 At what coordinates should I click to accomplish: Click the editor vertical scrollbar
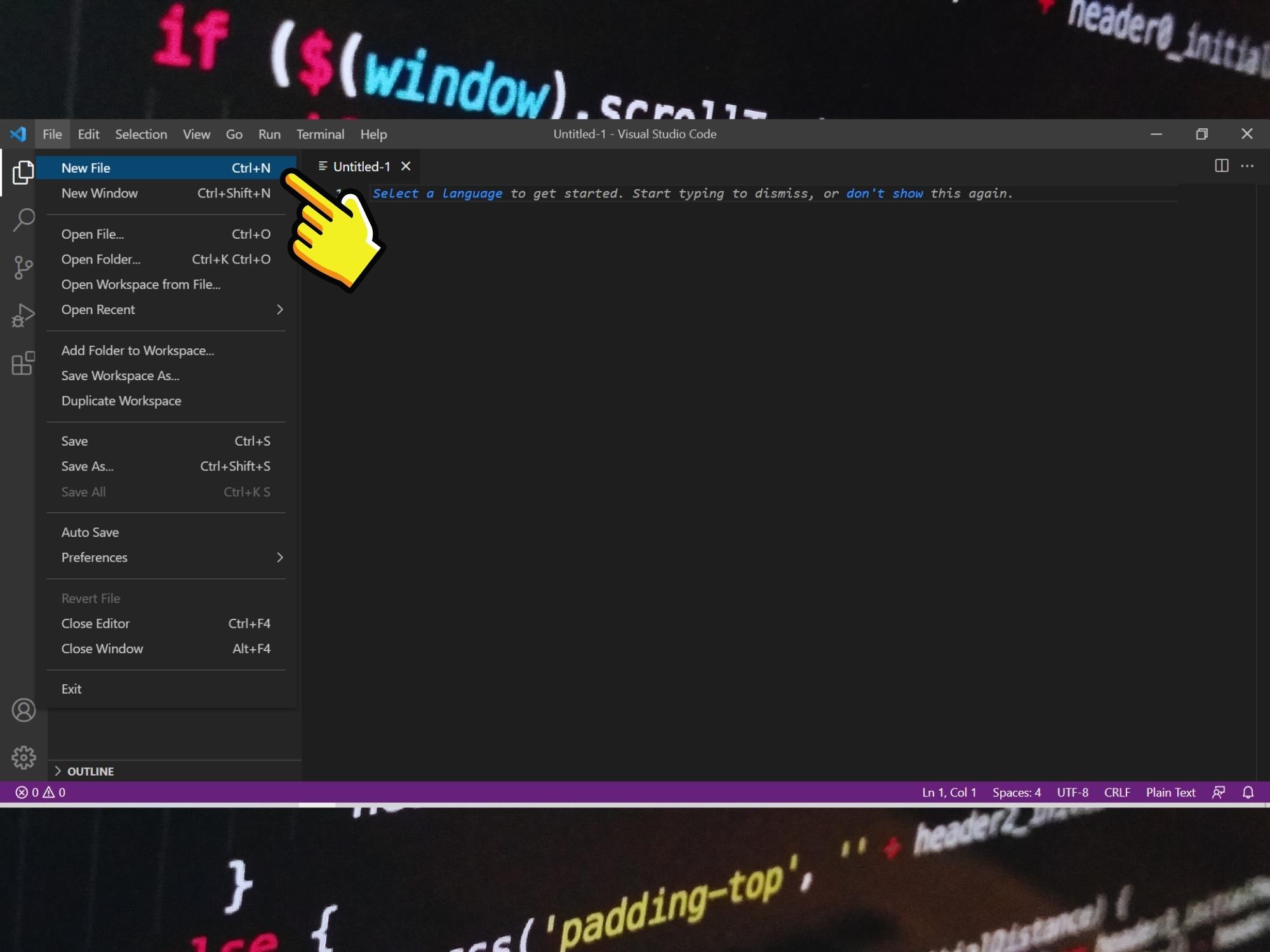tap(1263, 482)
